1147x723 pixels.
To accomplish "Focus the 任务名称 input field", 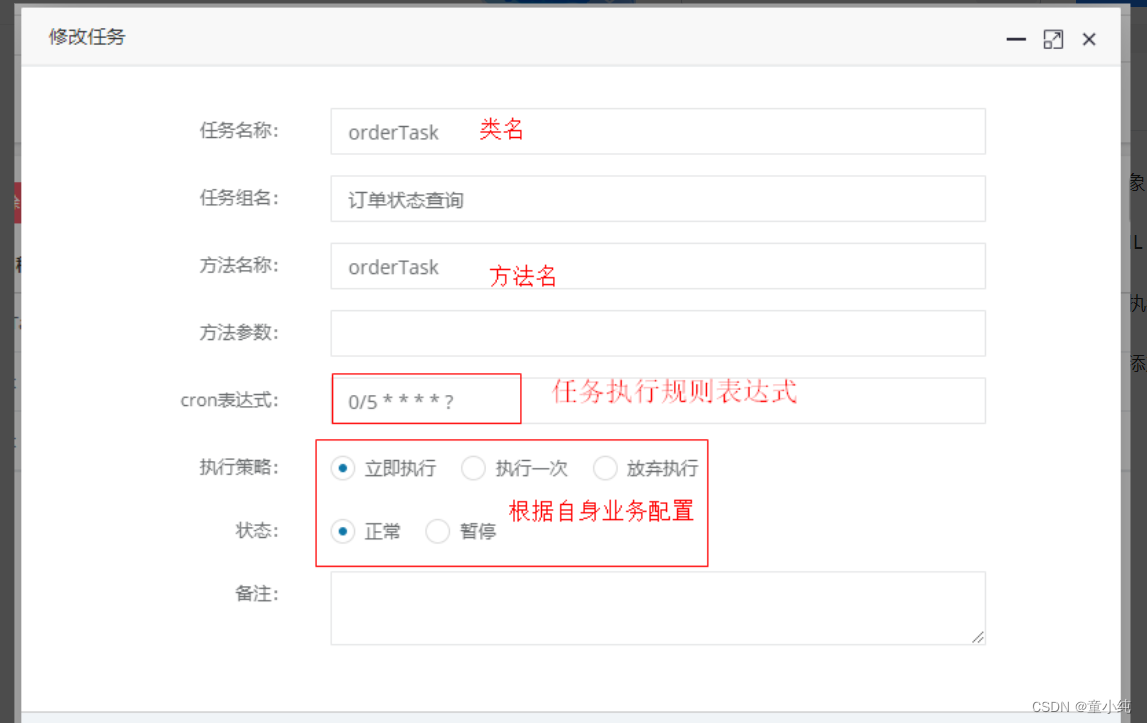I will (658, 132).
